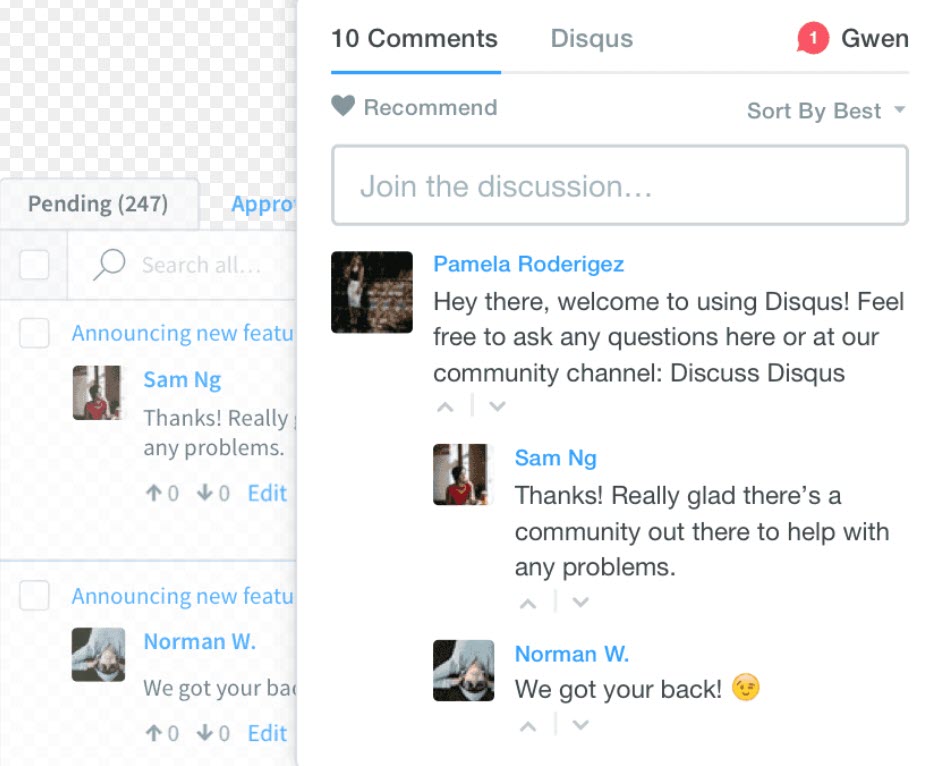Upvote Pamela Roderigez's comment
The height and width of the screenshot is (766, 939).
coord(445,407)
